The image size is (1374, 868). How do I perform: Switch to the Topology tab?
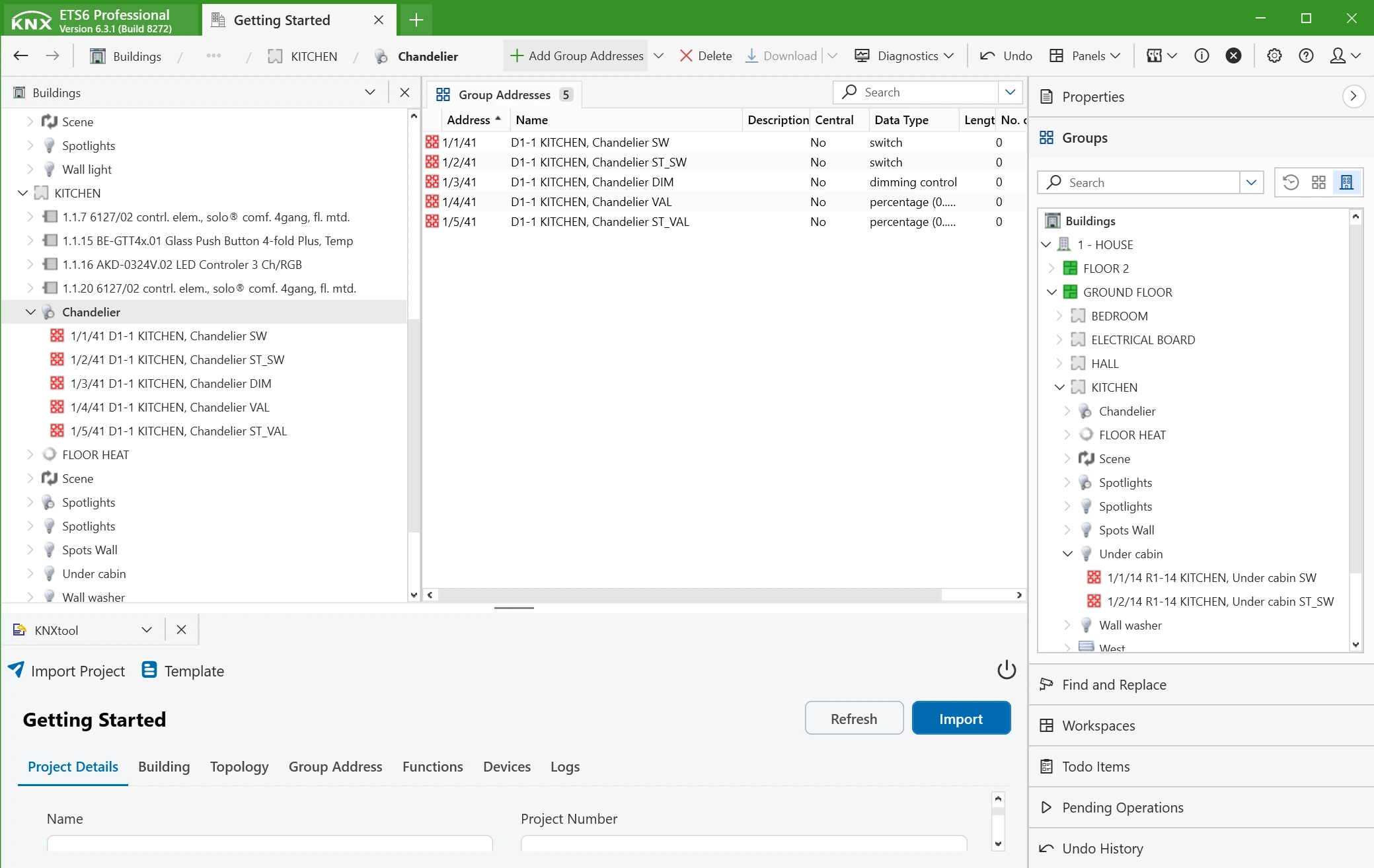click(239, 766)
